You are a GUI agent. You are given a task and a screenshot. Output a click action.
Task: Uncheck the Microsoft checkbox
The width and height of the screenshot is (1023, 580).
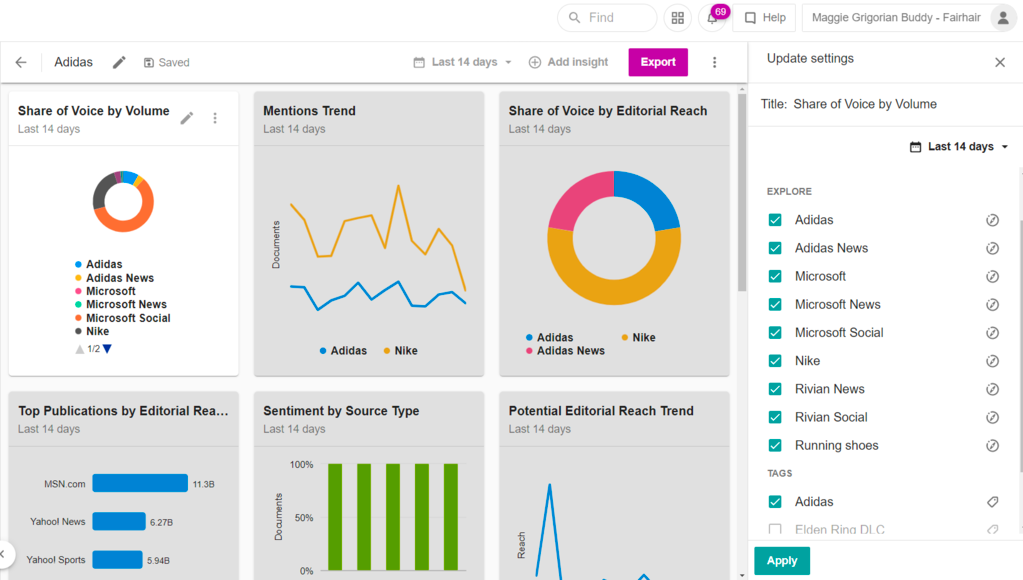tap(775, 277)
